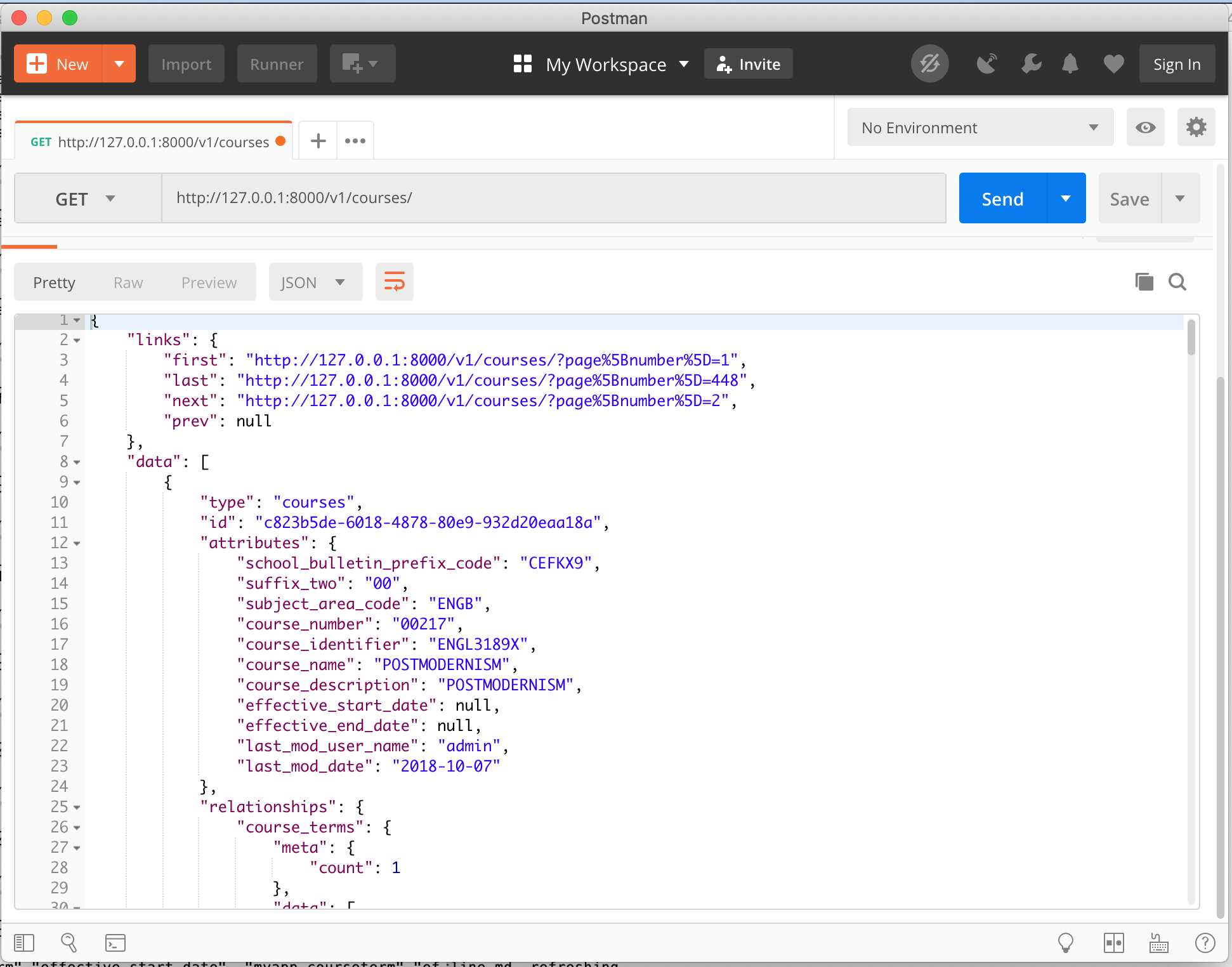Click the id value c823b5de-6018-4878-80e9-932d20eaa18a
1232x967 pixels.
428,523
